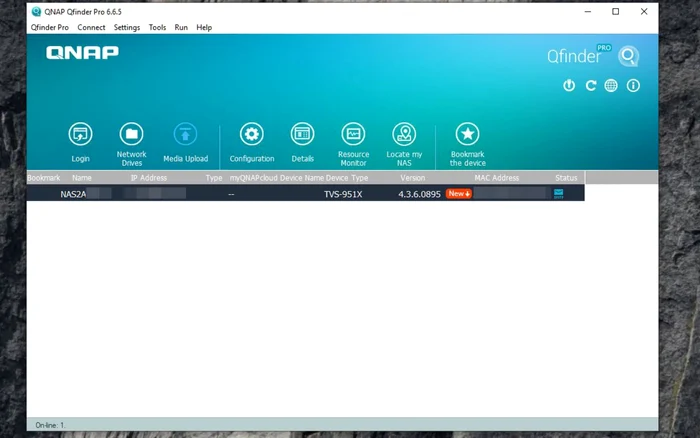
Task: Open the Connect menu
Action: [x=91, y=27]
